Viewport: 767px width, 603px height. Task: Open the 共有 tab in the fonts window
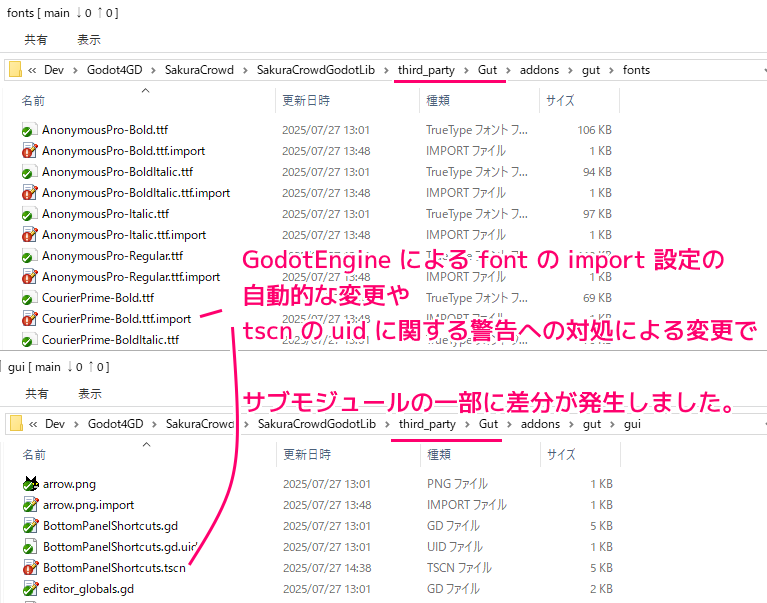coord(36,40)
